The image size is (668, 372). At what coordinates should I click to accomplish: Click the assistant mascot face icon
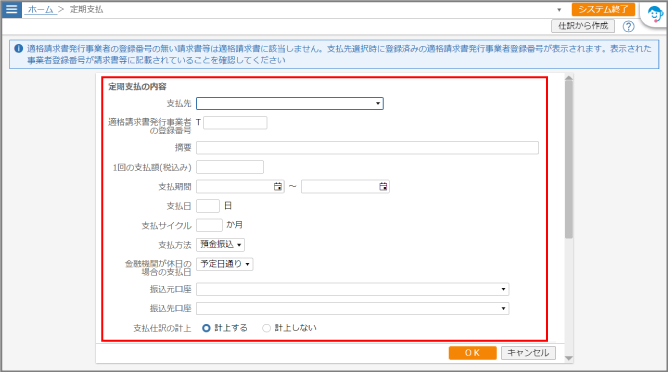655,14
